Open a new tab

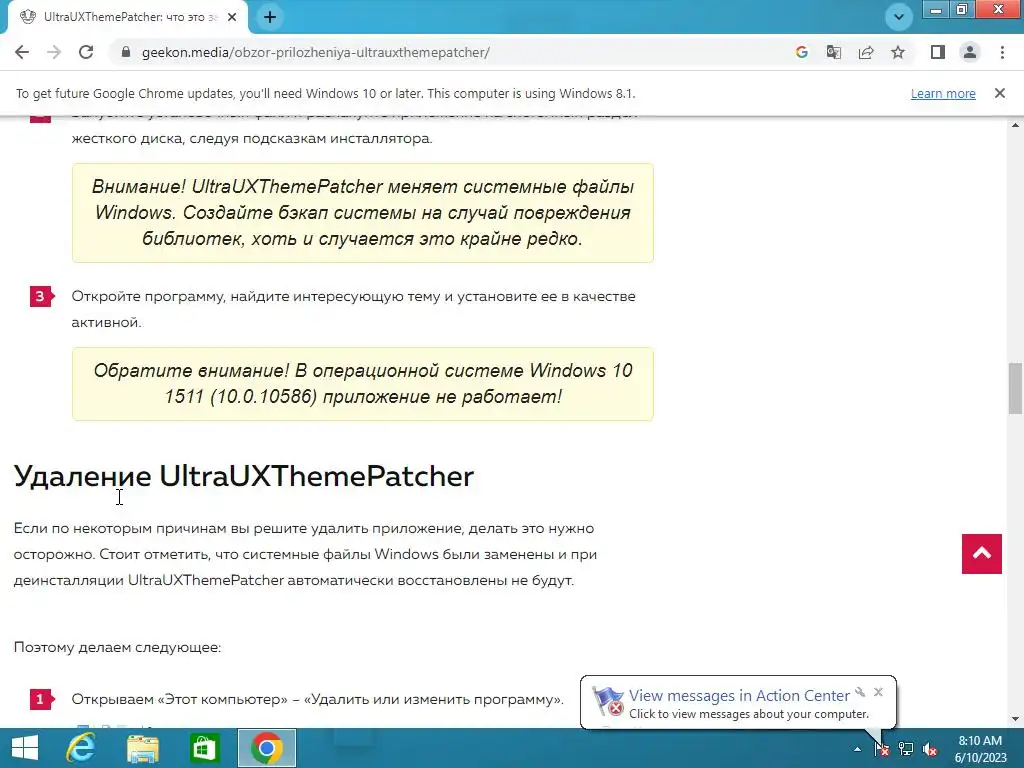[x=270, y=18]
